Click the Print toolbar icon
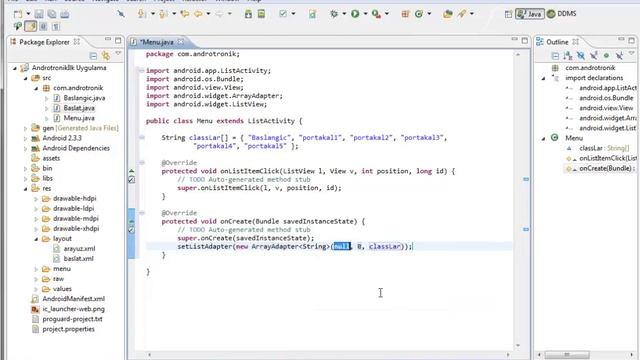The height and width of the screenshot is (360, 640). (x=65, y=14)
